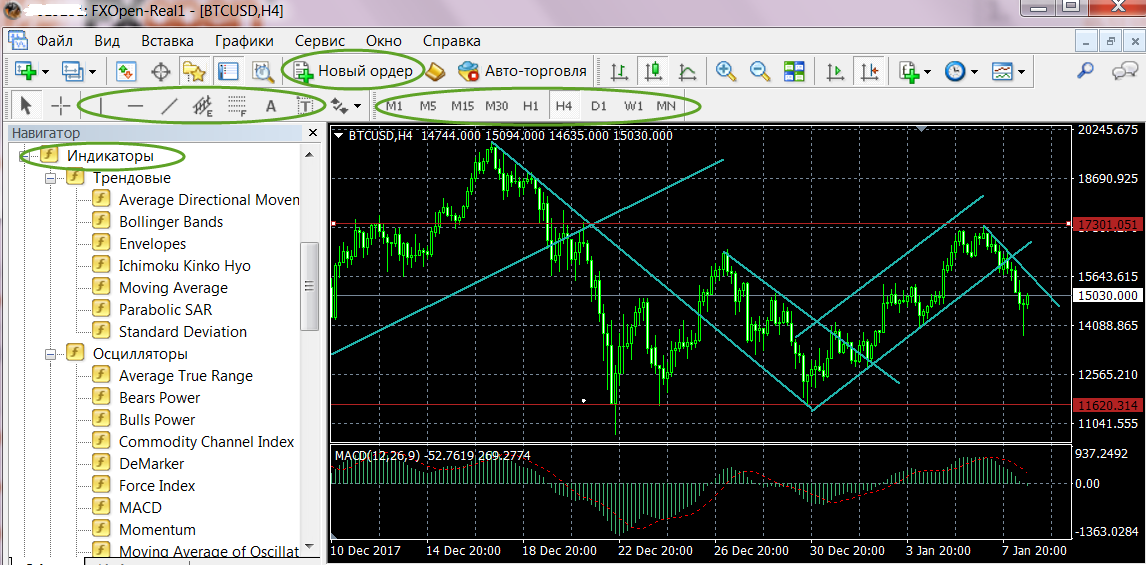Viewport: 1146px width, 565px height.
Task: Open the Файл menu
Action: pos(55,40)
